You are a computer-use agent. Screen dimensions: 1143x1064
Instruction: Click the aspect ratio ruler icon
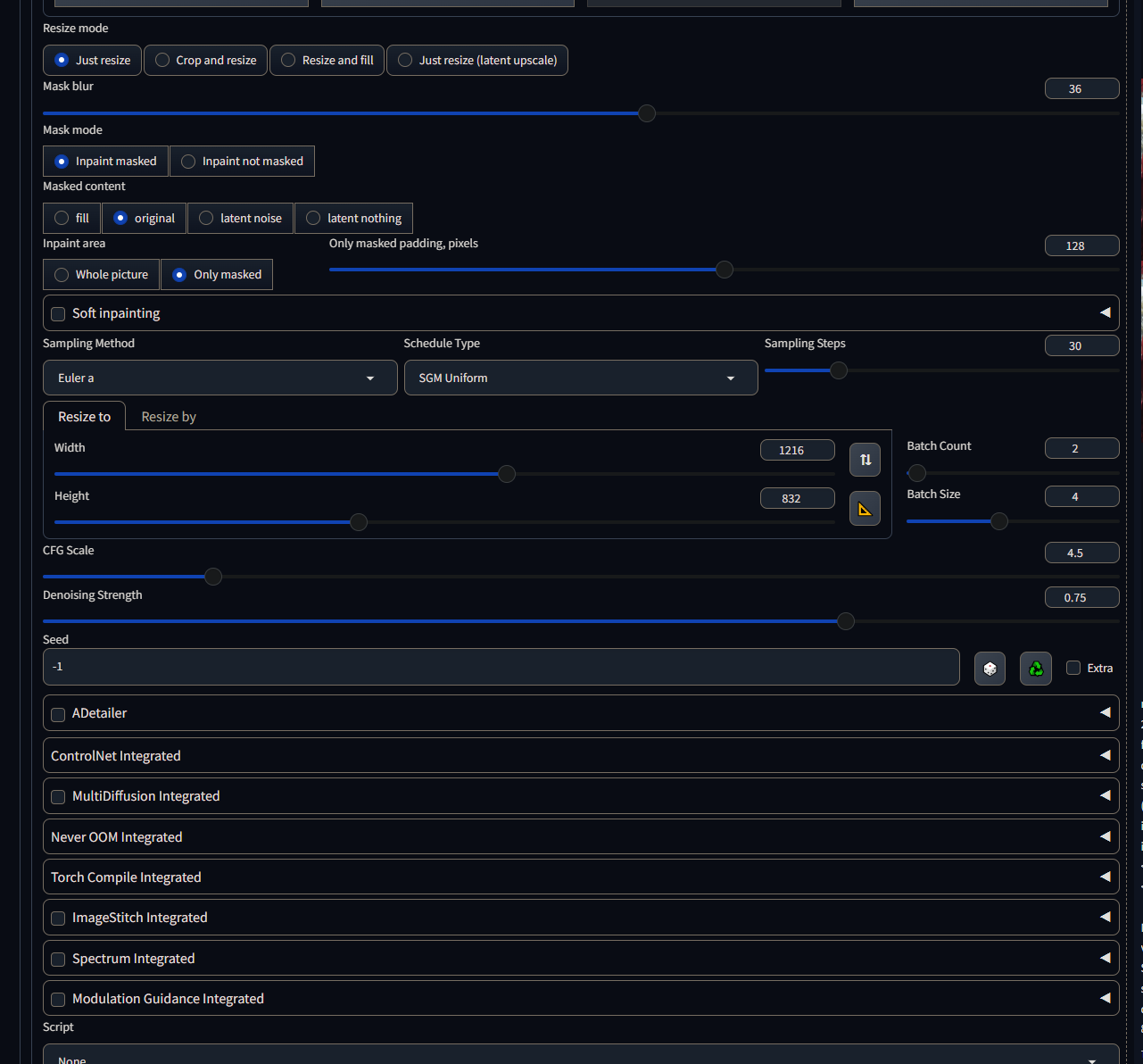(x=865, y=509)
